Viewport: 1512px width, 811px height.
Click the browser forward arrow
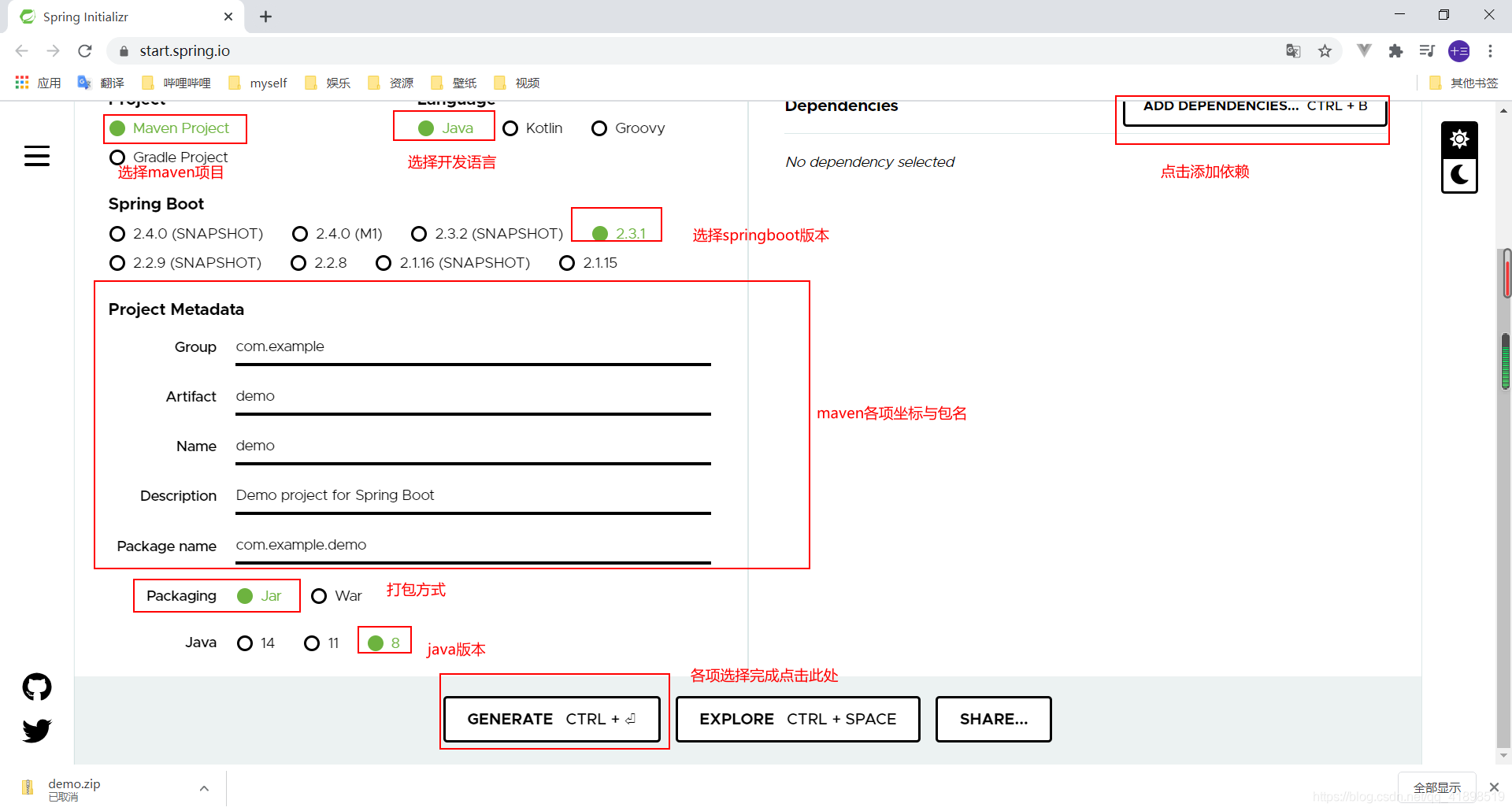(x=54, y=50)
